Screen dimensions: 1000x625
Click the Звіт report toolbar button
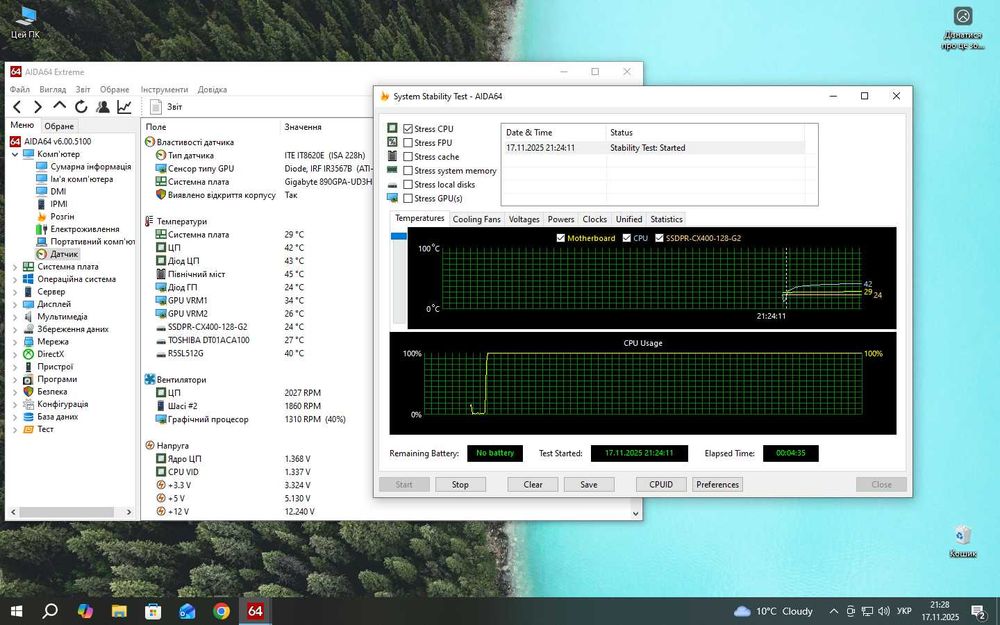[166, 107]
